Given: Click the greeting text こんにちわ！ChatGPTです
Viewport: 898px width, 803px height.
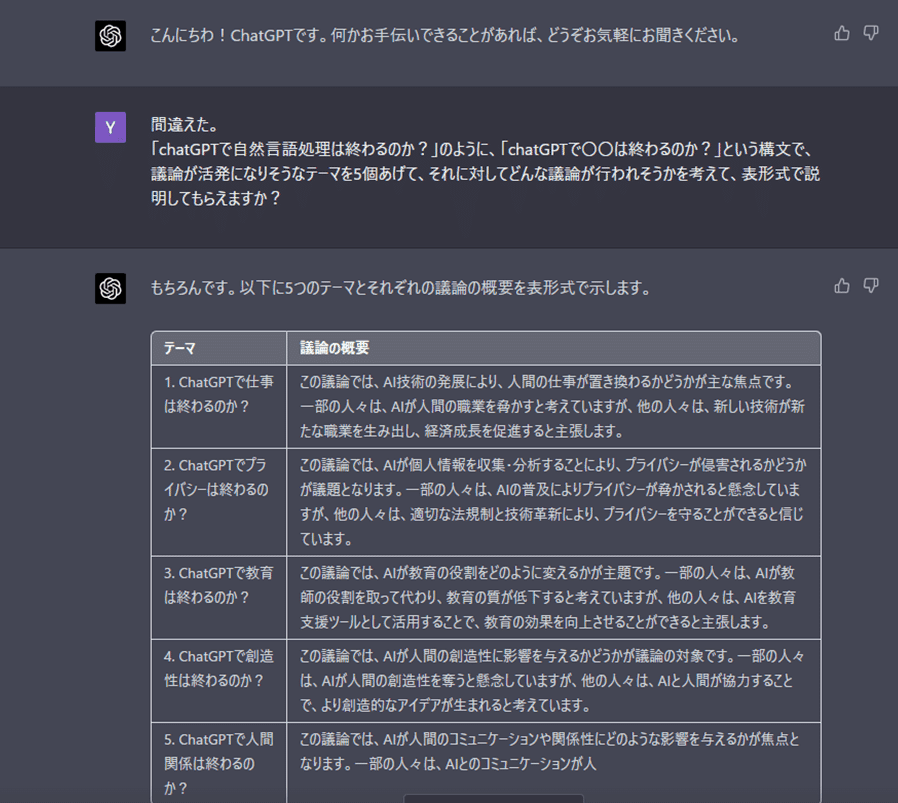Looking at the screenshot, I should pos(444,36).
